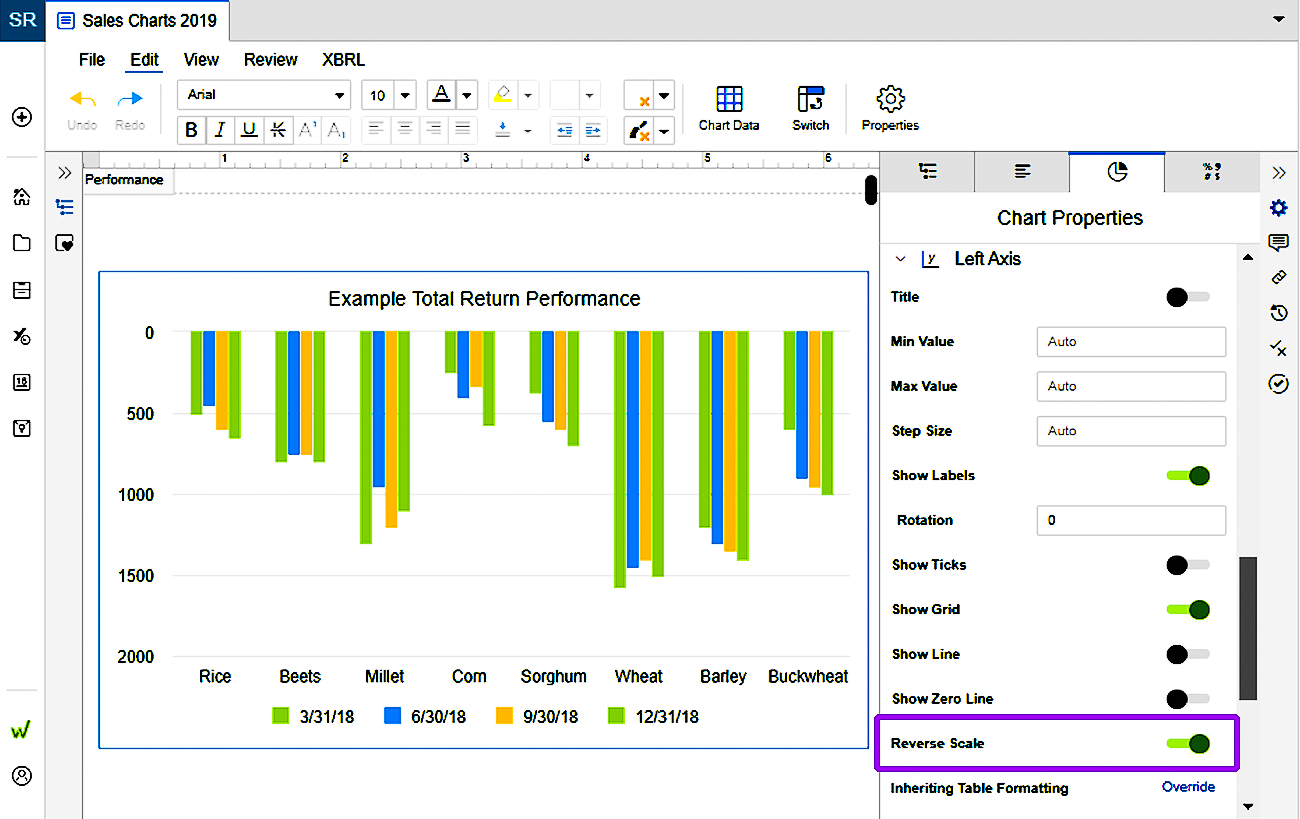Viewport: 1300px width, 819px height.
Task: Open the Arial font dropdown
Action: point(264,95)
